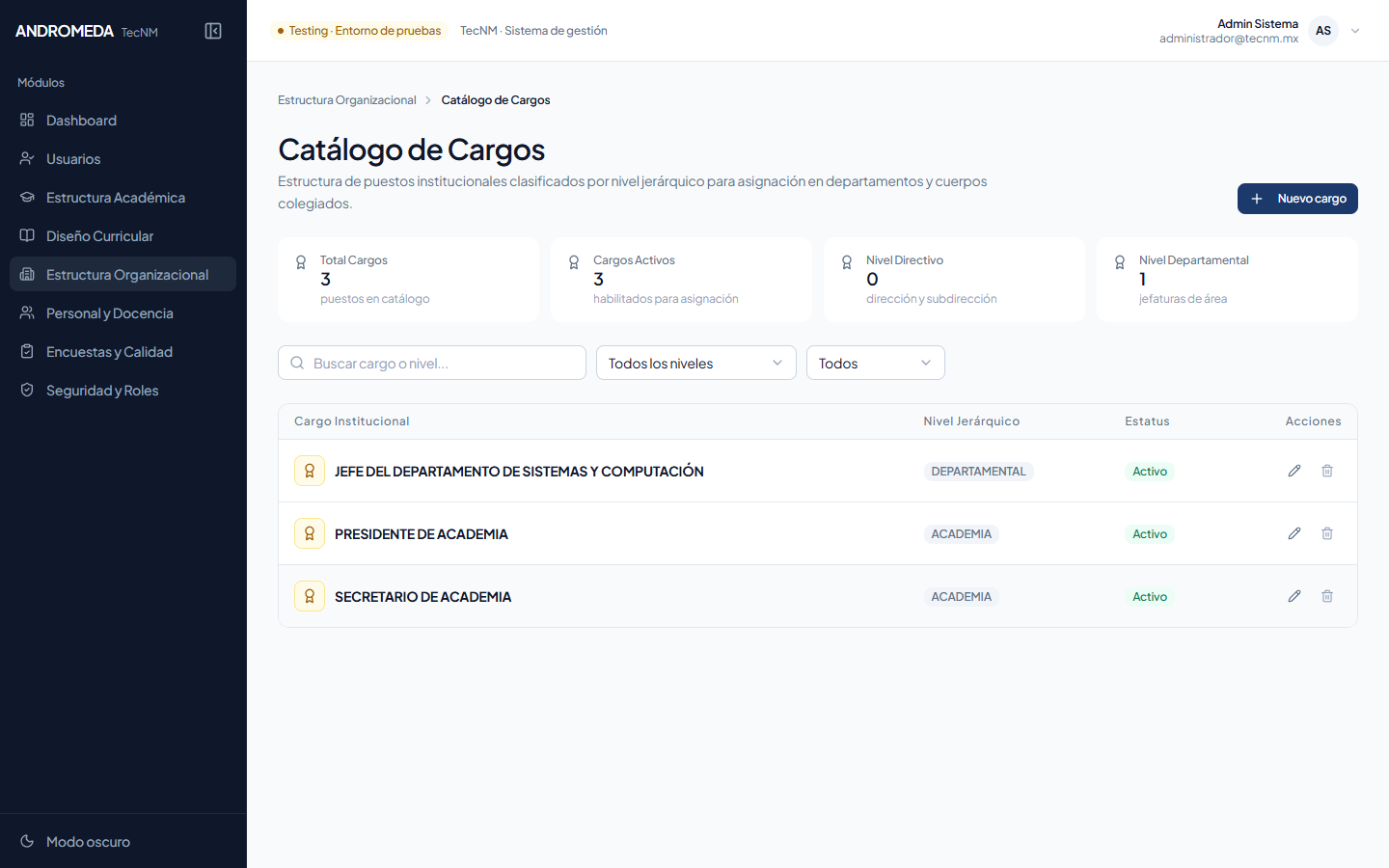
Task: Collapse the sidebar panel icon
Action: pyautogui.click(x=213, y=31)
